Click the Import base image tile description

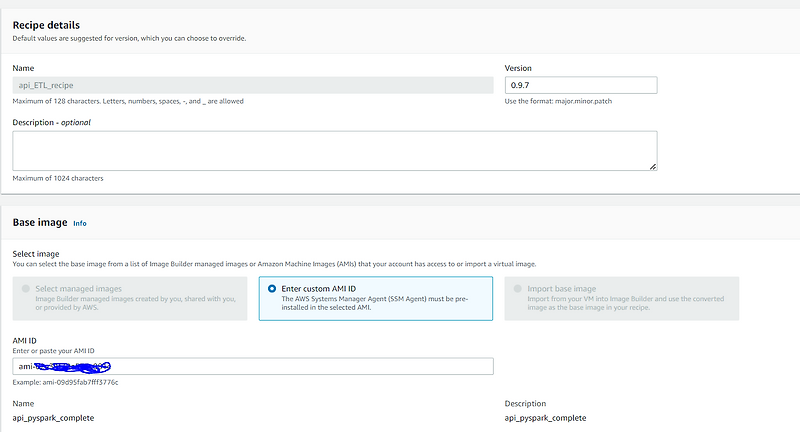626,303
